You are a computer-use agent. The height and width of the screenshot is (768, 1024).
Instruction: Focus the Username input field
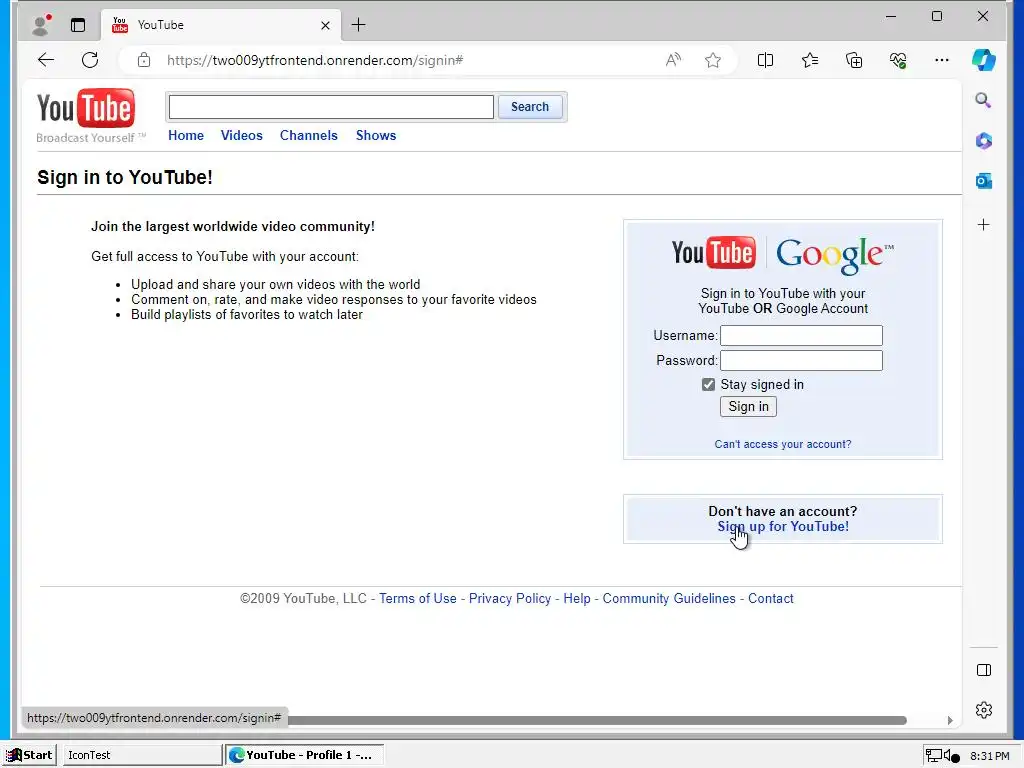click(801, 336)
